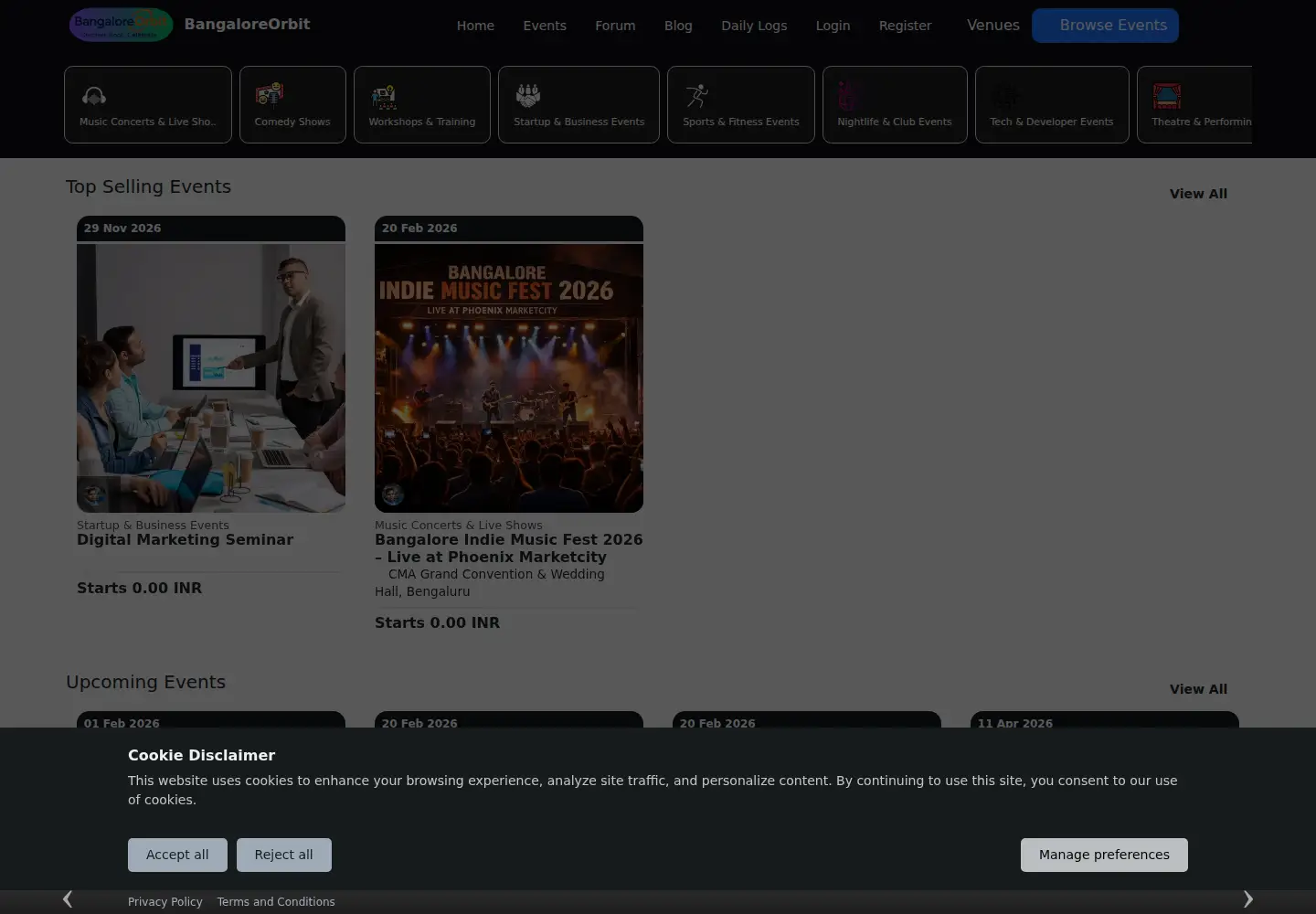This screenshot has height=914, width=1316.
Task: Click the Upcoming Events heading
Action: (145, 682)
